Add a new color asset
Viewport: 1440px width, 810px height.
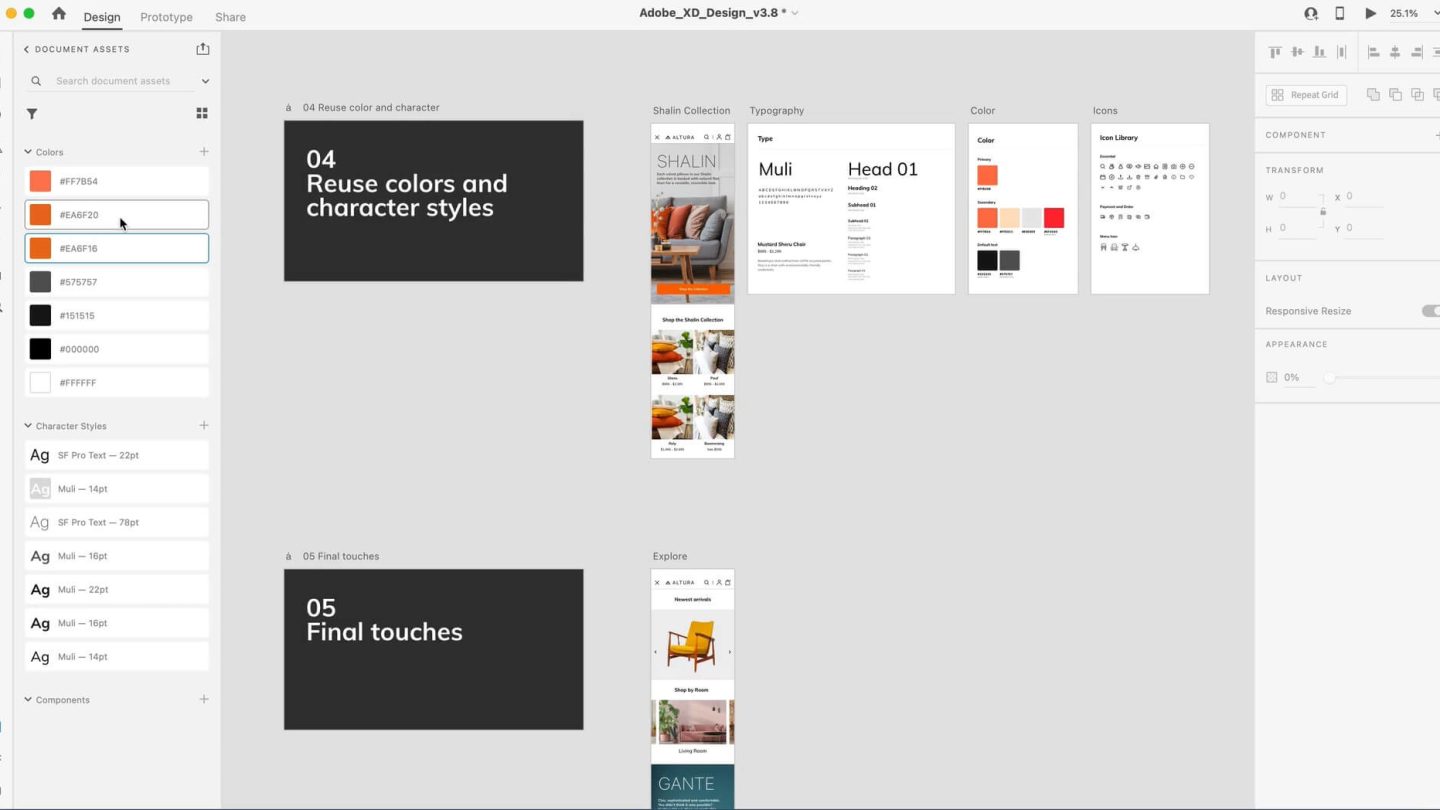204,152
